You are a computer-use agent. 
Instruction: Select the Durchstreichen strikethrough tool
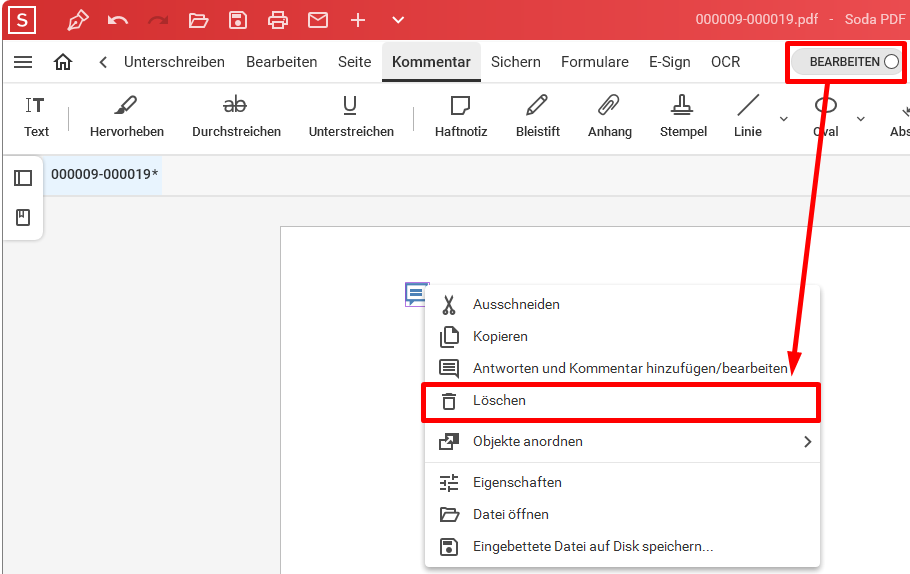[236, 117]
